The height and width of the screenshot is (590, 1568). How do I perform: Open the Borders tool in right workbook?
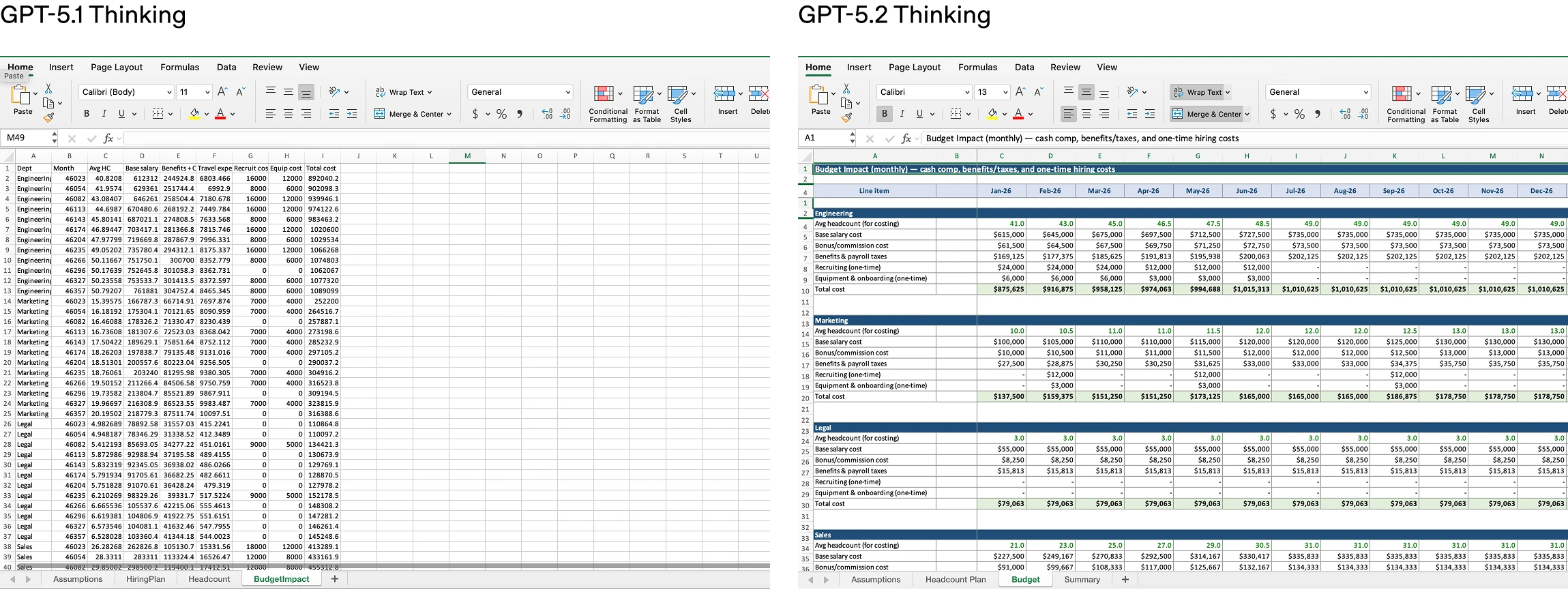[956, 114]
